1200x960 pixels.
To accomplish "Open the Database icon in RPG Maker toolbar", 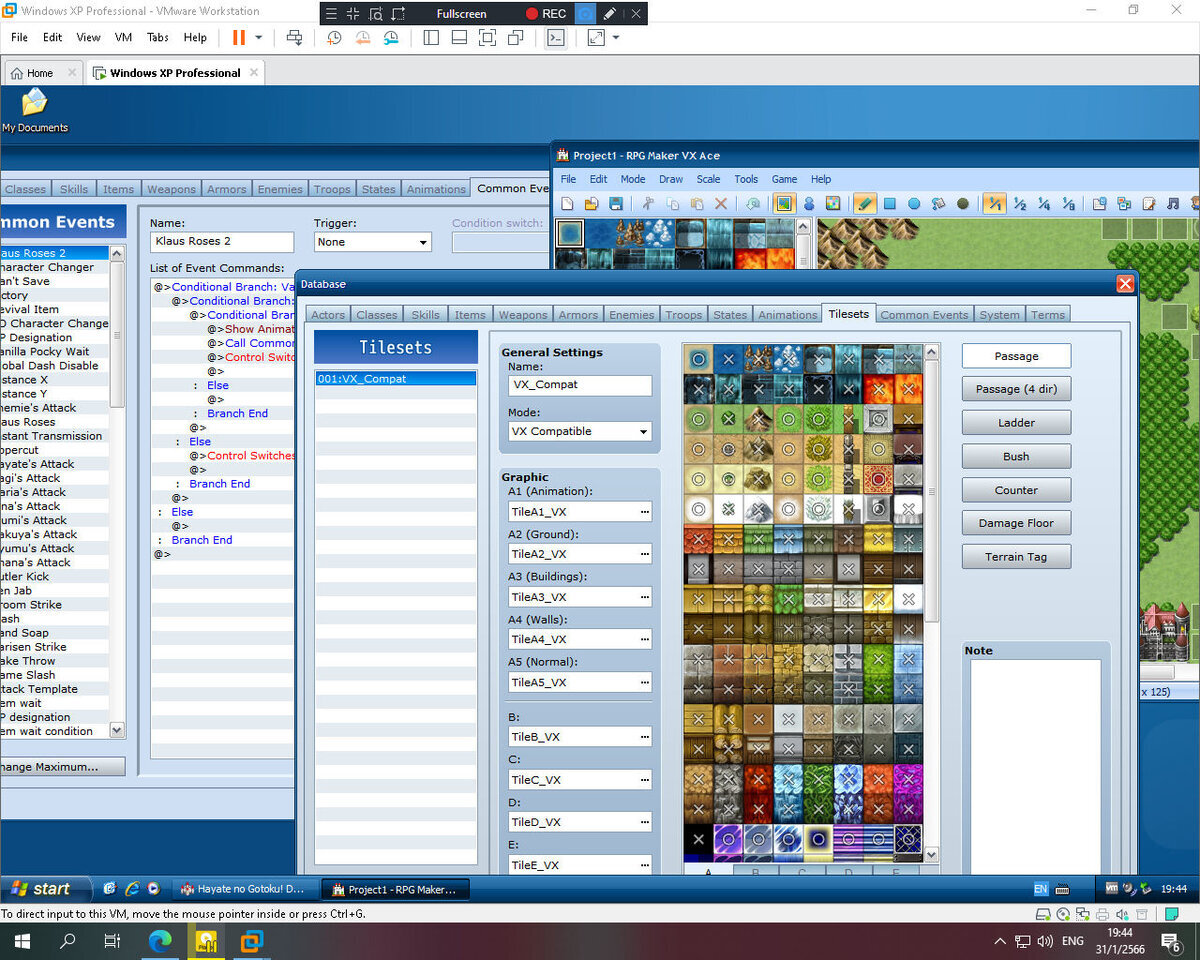I will click(x=1099, y=203).
